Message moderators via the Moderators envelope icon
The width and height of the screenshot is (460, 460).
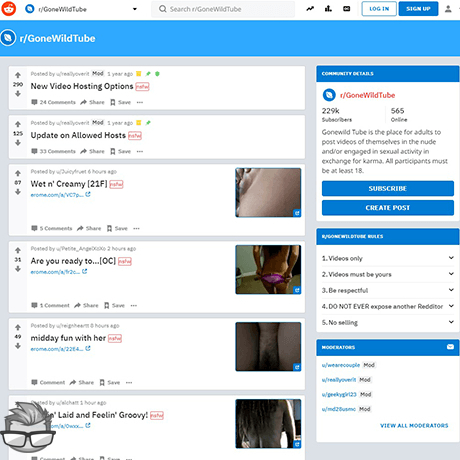tap(450, 347)
